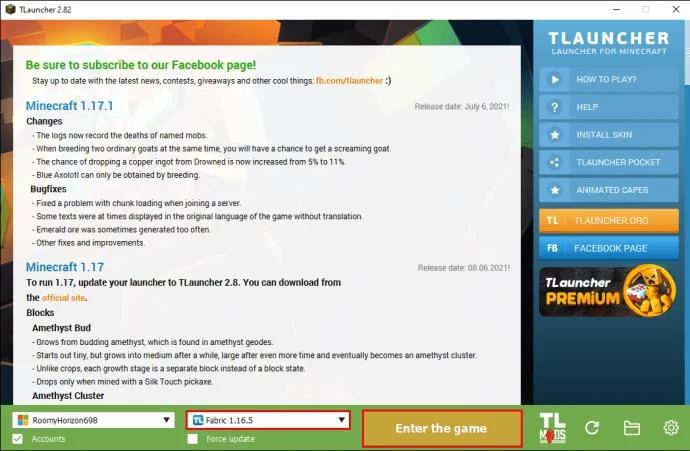
Task: Click the TL icon beside Fabric 1.16.5
Action: pyautogui.click(x=198, y=420)
